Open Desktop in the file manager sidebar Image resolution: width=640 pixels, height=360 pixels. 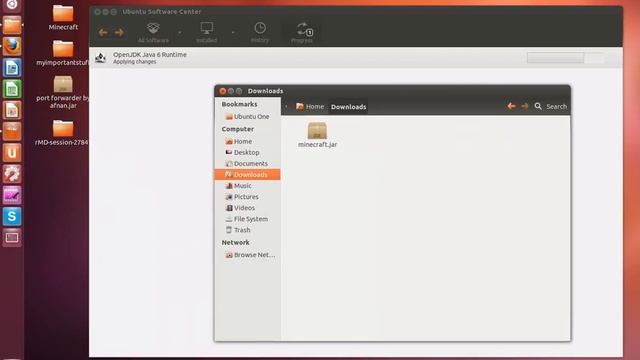[242, 152]
